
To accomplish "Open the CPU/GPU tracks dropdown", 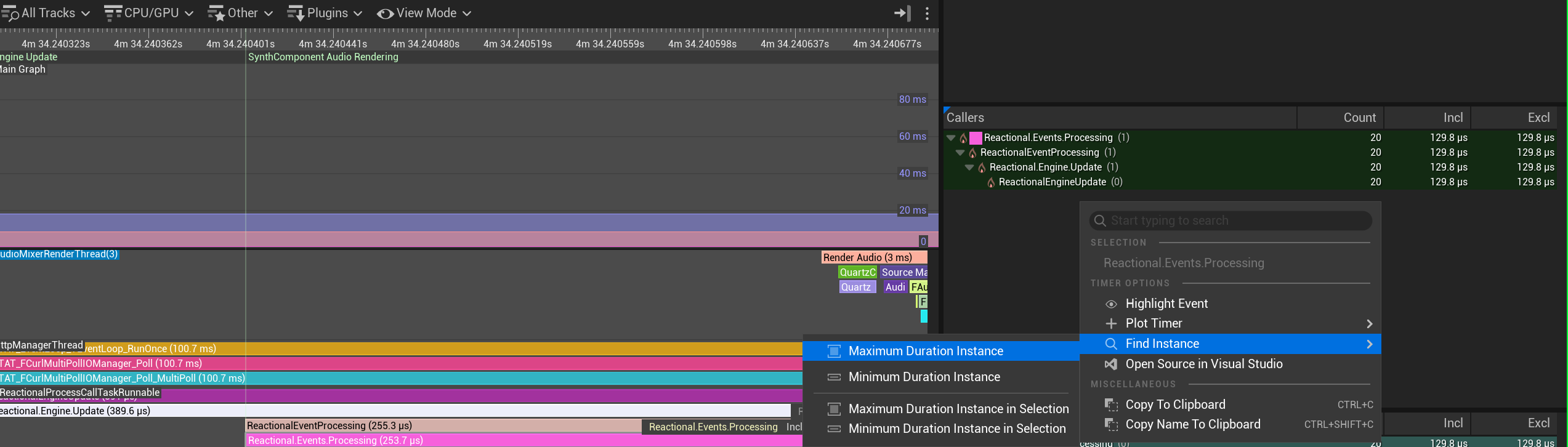I will coord(149,13).
